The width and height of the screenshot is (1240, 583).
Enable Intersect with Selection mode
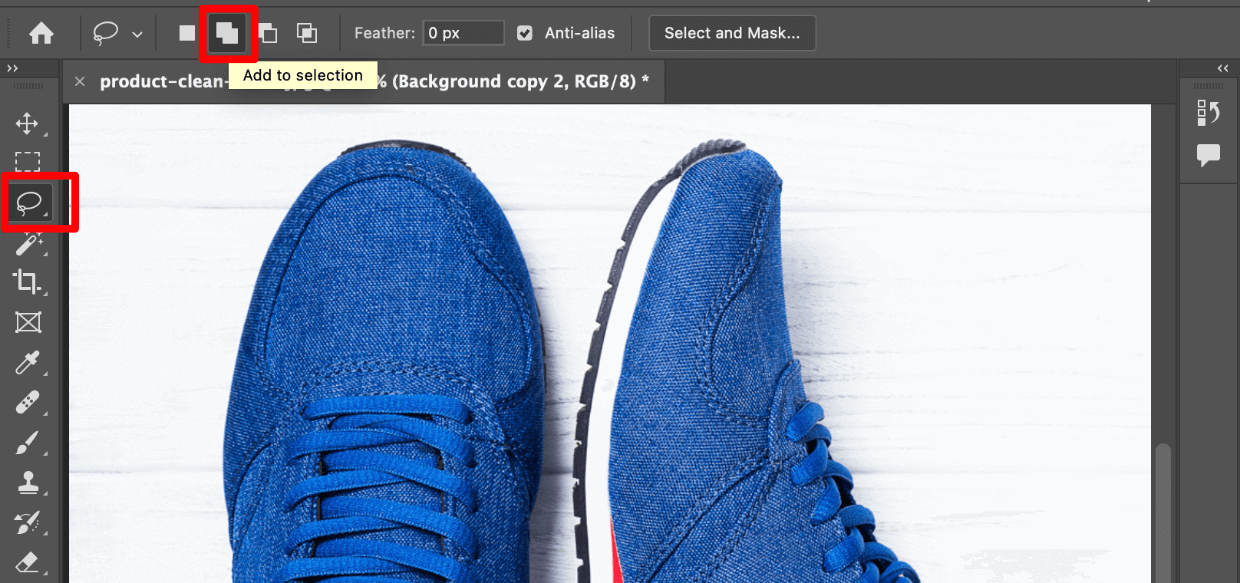tap(307, 32)
